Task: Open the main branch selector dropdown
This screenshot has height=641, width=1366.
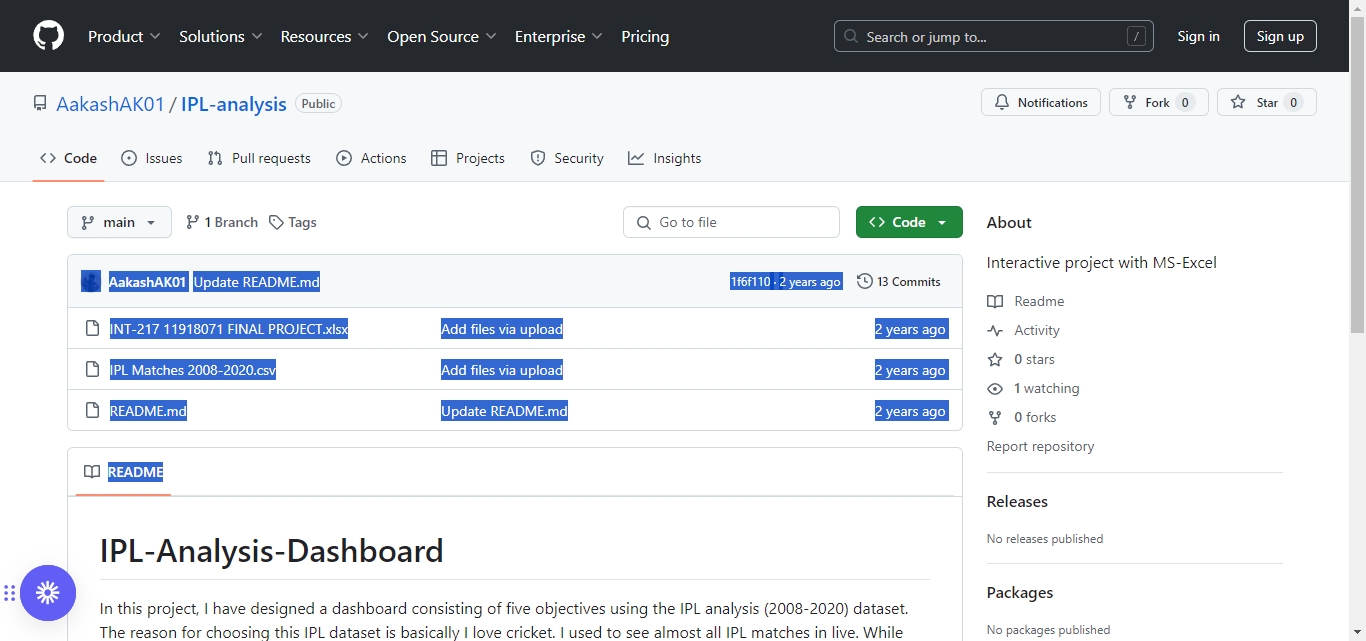Action: point(119,222)
